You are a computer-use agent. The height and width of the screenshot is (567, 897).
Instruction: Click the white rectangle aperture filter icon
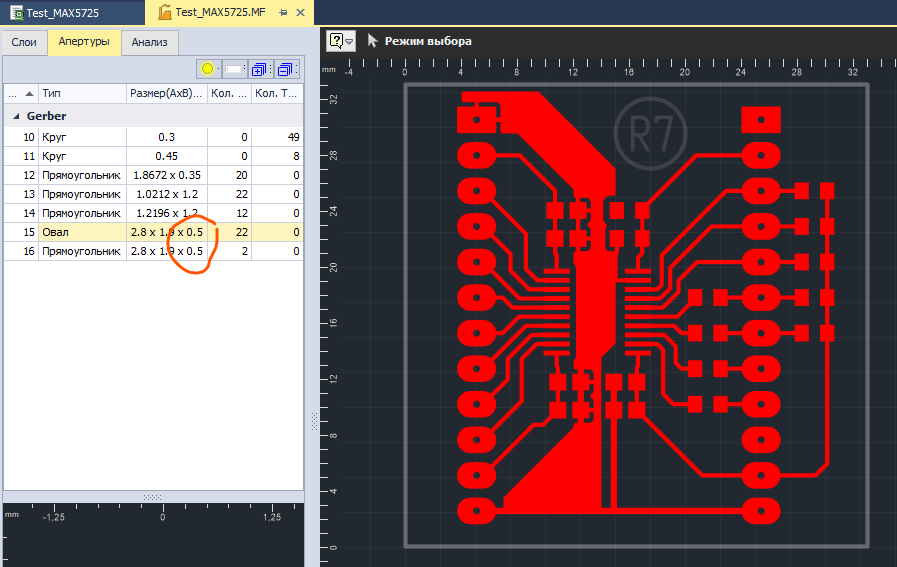(x=234, y=69)
